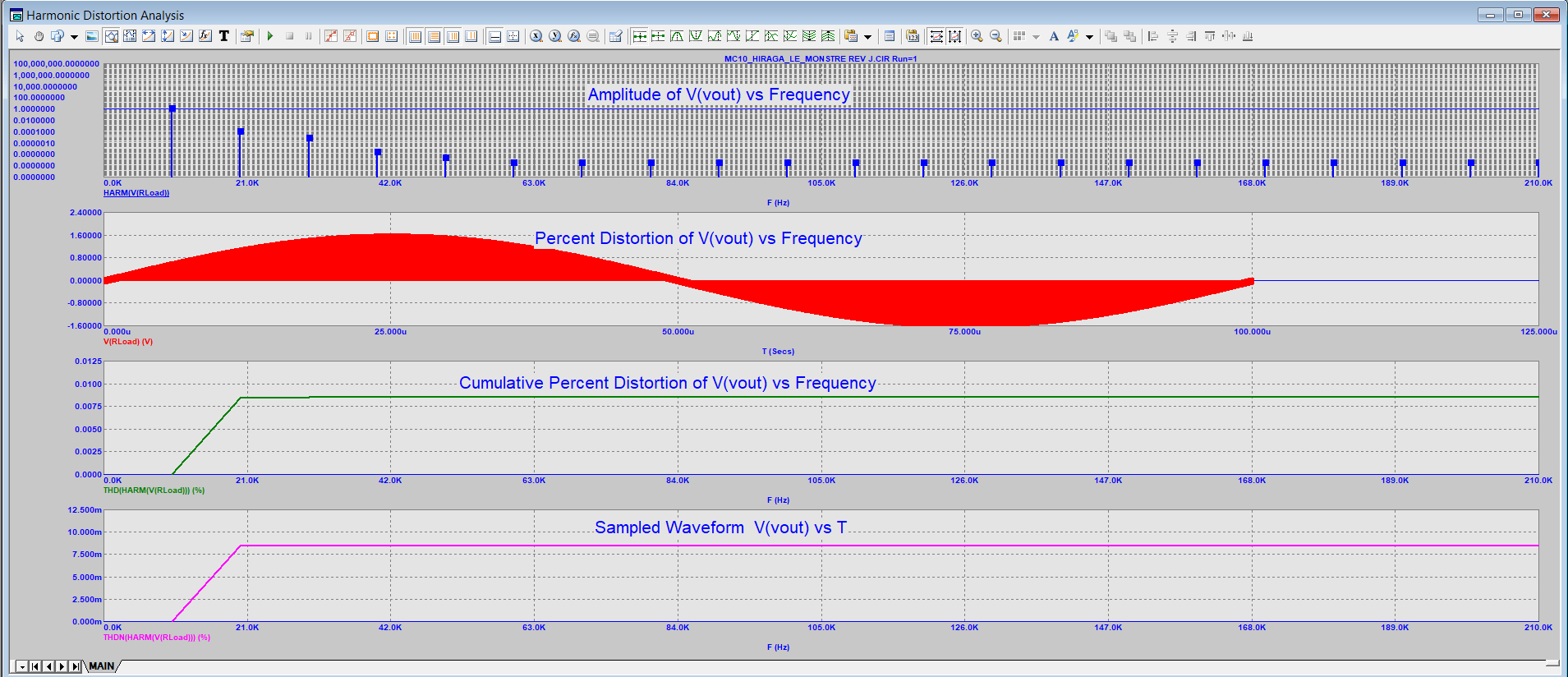This screenshot has height=677, width=1568.
Task: Click the X axis scale icon
Action: [536, 36]
